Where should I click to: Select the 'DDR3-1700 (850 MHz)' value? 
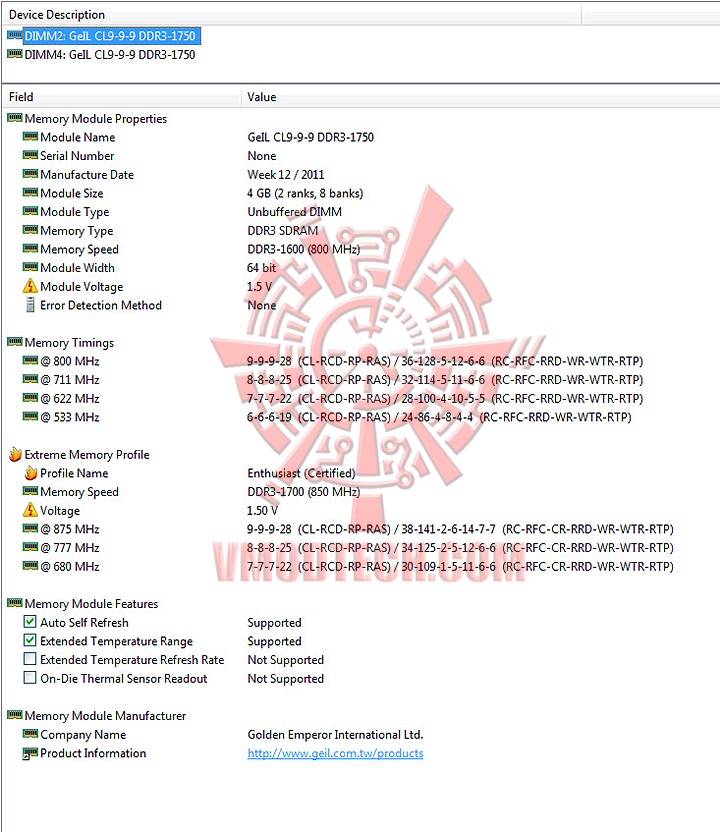click(303, 492)
